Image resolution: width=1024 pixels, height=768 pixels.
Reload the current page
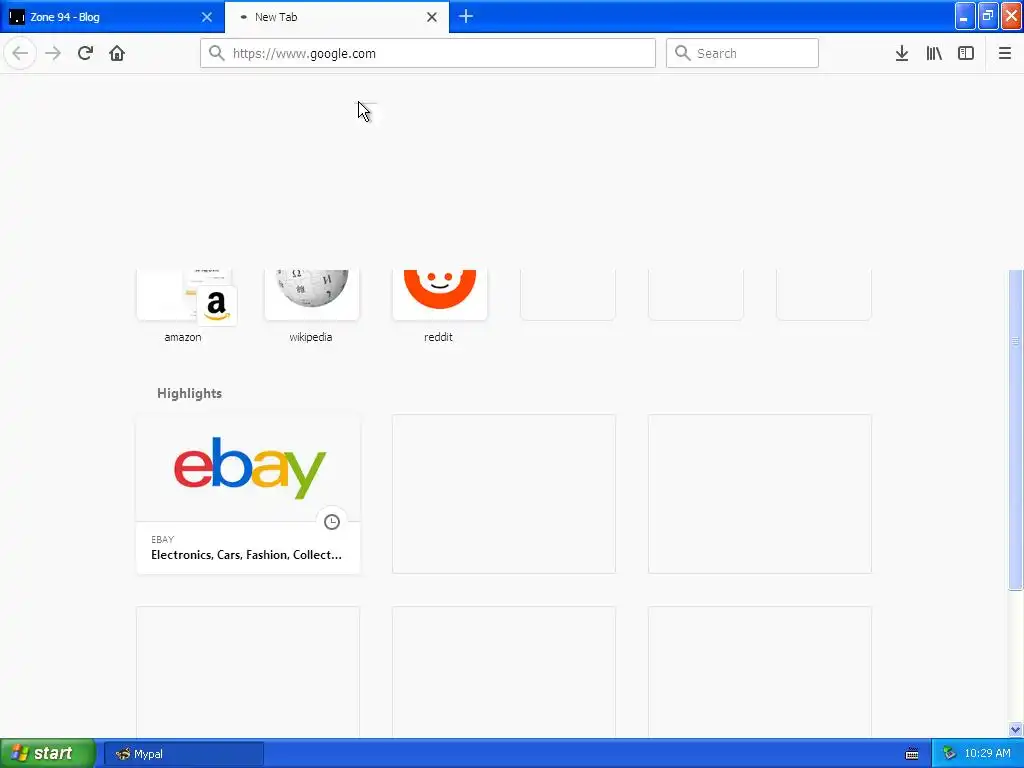[85, 53]
